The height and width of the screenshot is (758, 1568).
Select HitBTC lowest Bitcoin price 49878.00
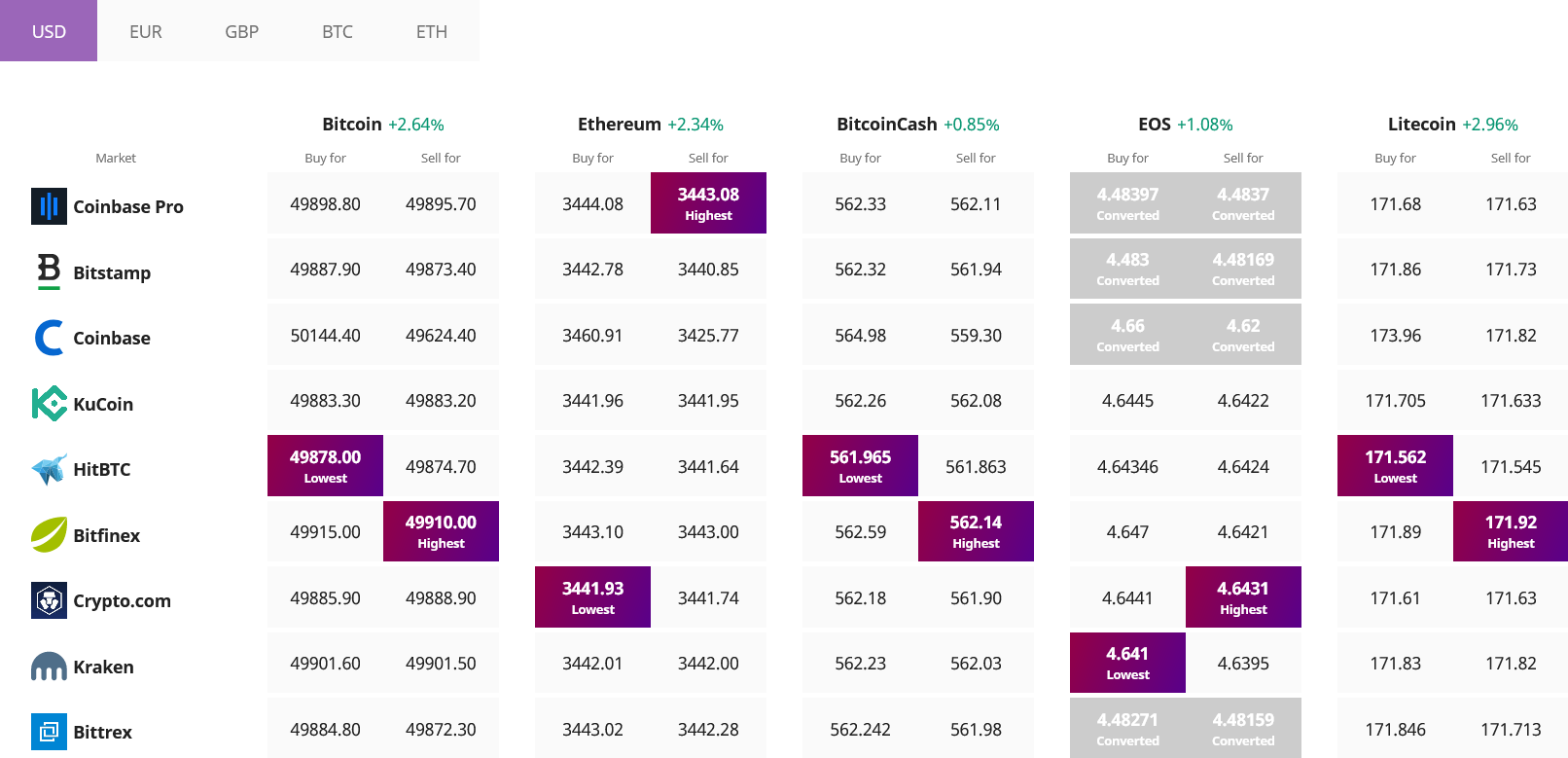[x=325, y=465]
